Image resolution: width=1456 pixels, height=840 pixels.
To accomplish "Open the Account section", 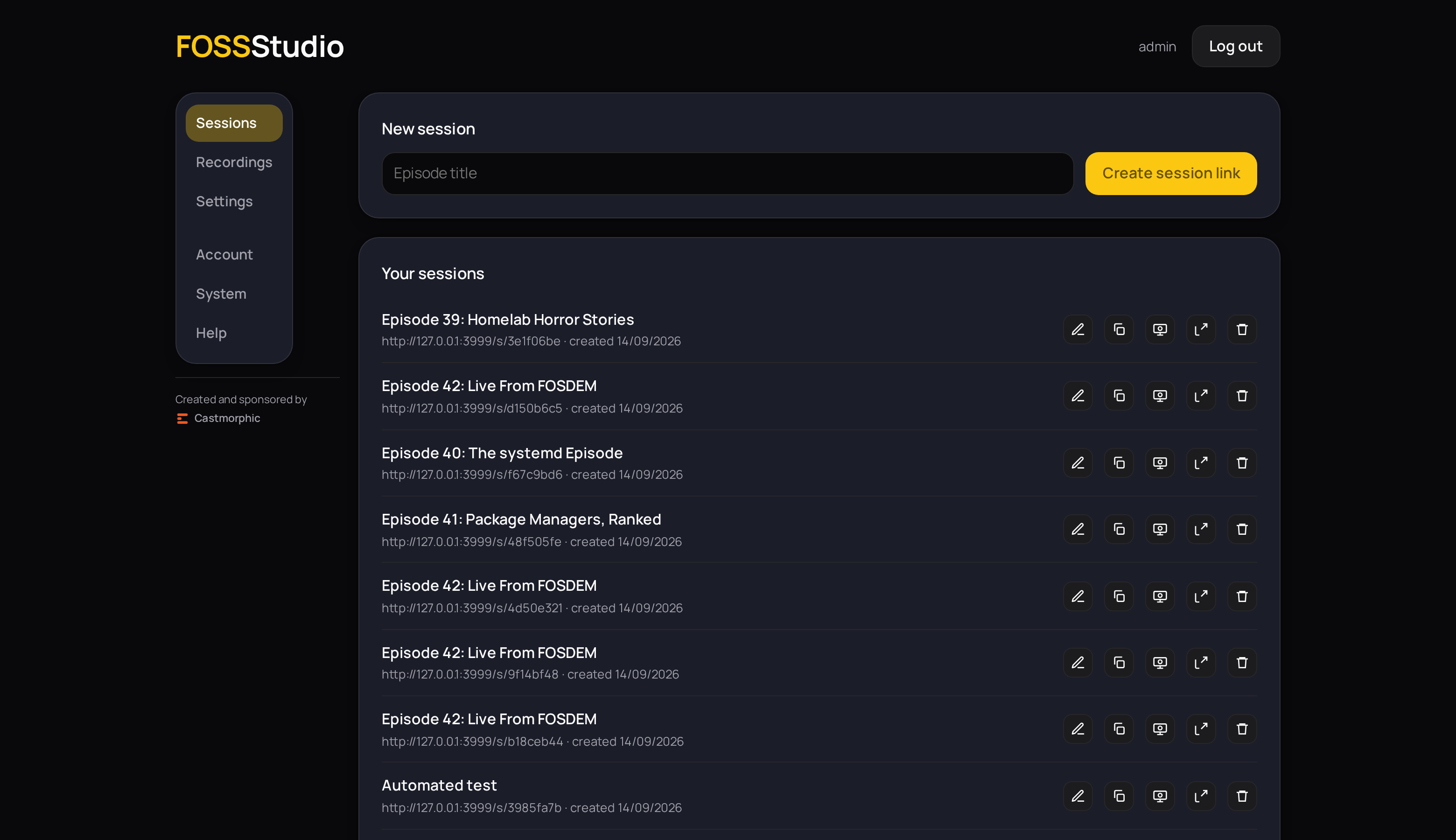I will (234, 254).
